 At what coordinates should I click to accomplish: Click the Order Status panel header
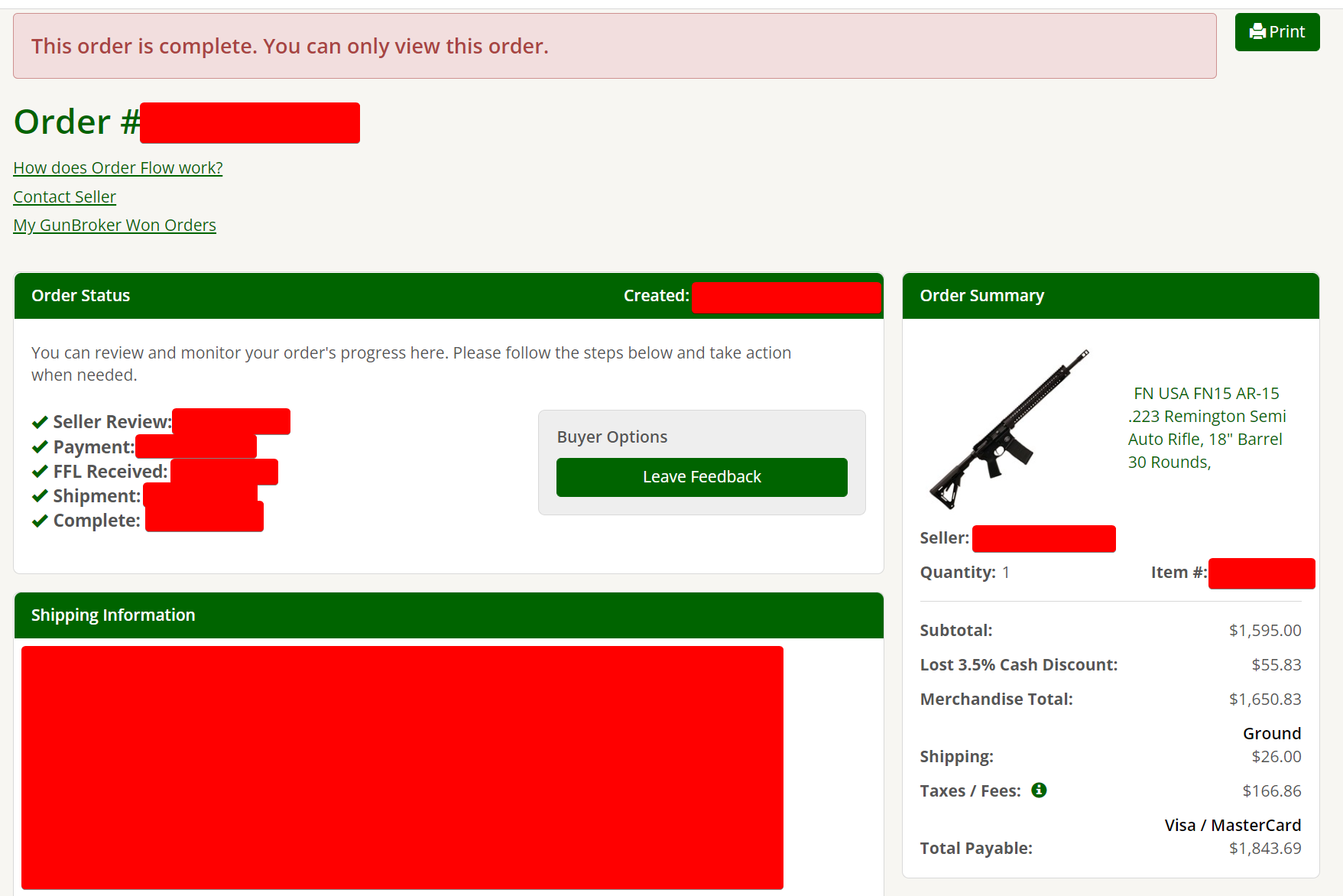pyautogui.click(x=449, y=296)
